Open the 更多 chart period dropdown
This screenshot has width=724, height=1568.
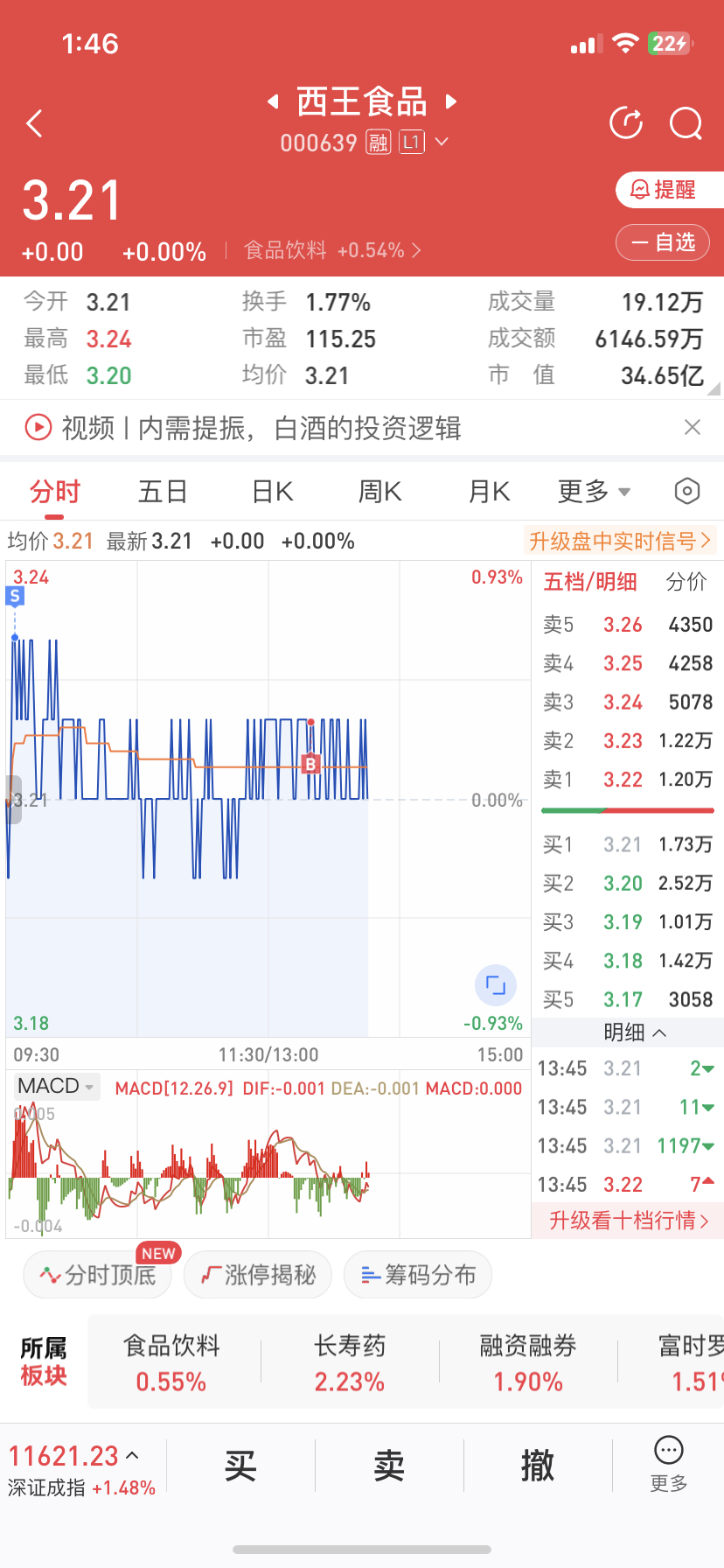click(x=595, y=492)
